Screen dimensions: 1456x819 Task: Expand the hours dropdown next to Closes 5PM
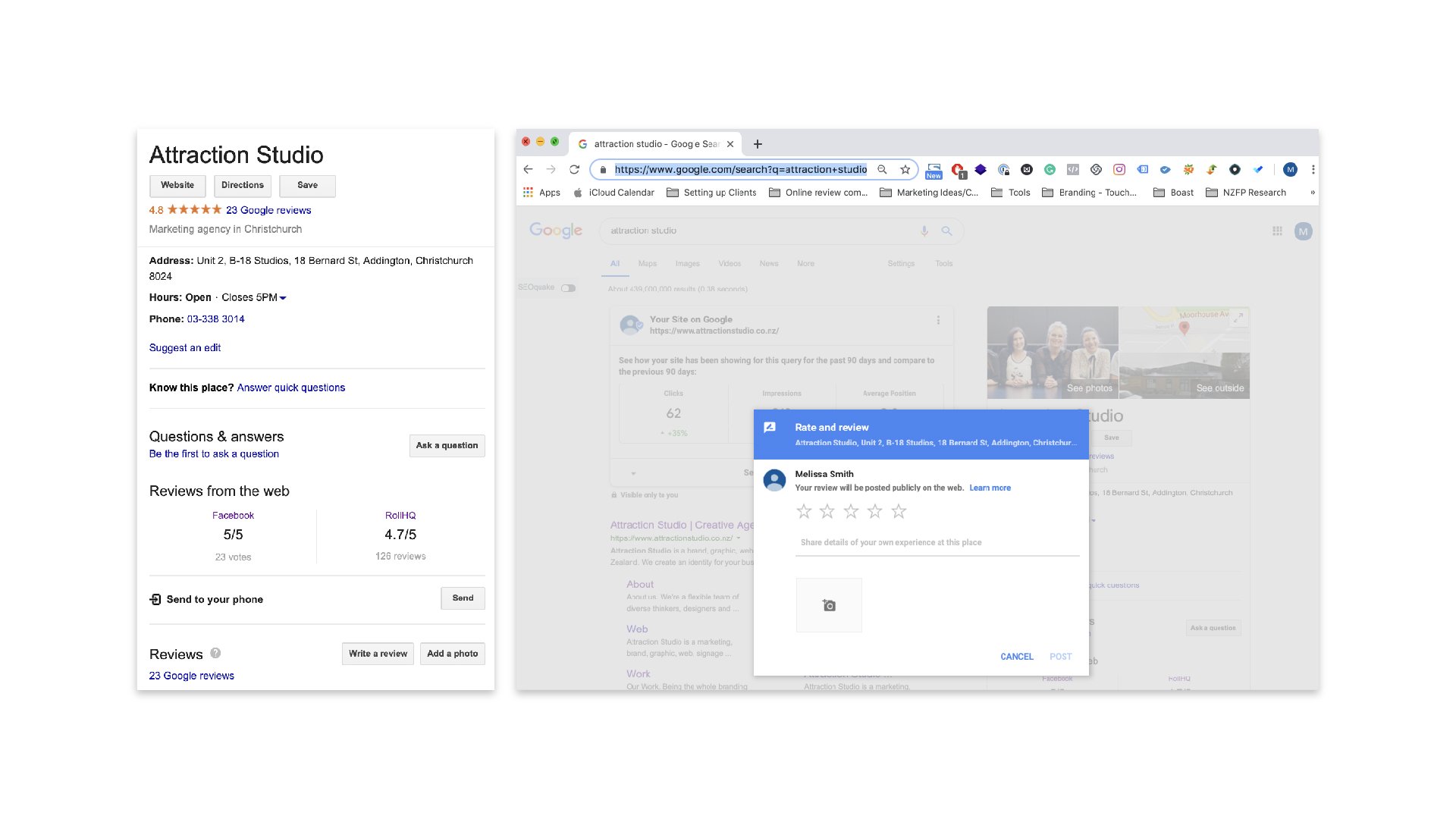283,298
